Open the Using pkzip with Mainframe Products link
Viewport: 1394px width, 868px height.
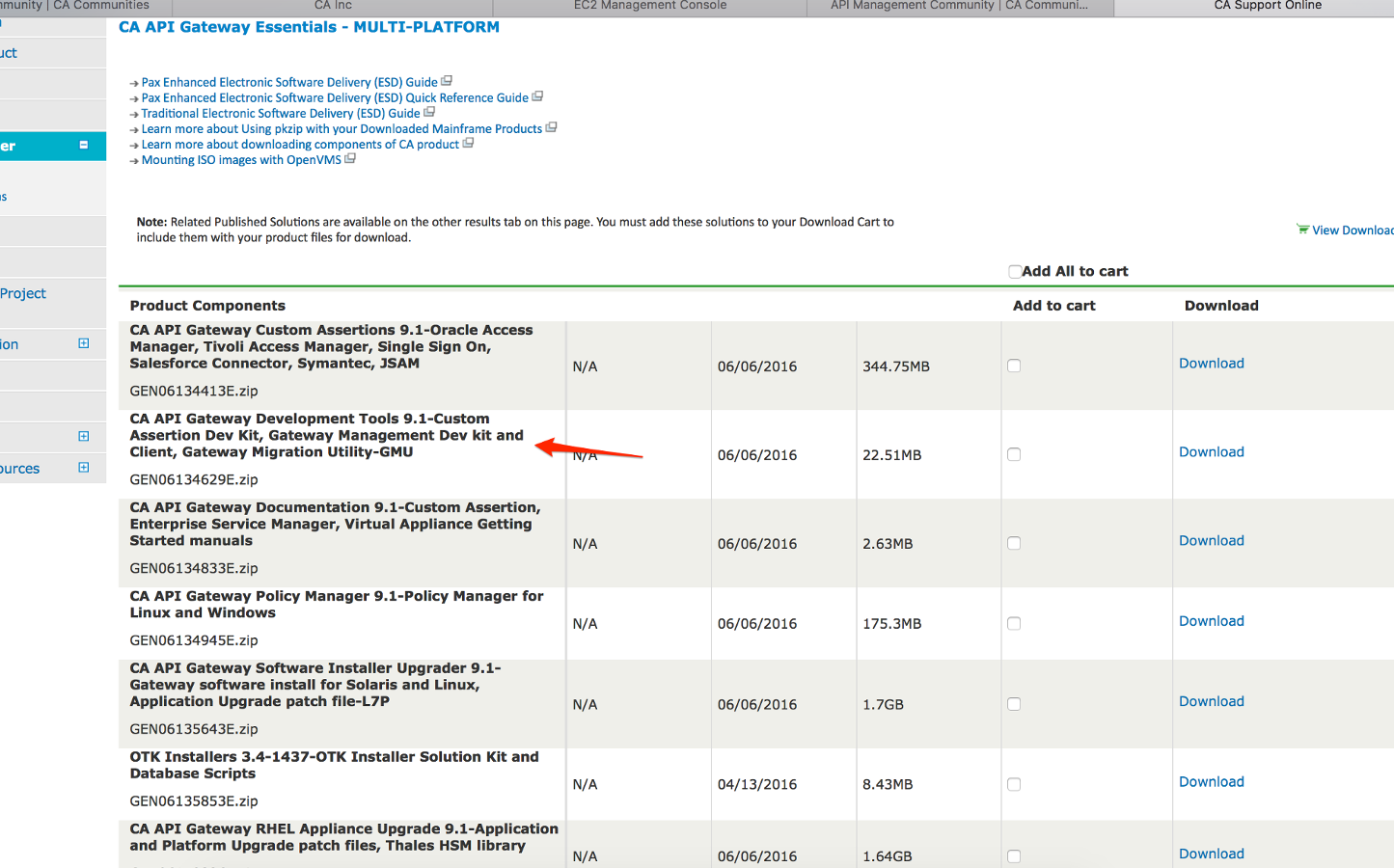pyautogui.click(x=342, y=129)
